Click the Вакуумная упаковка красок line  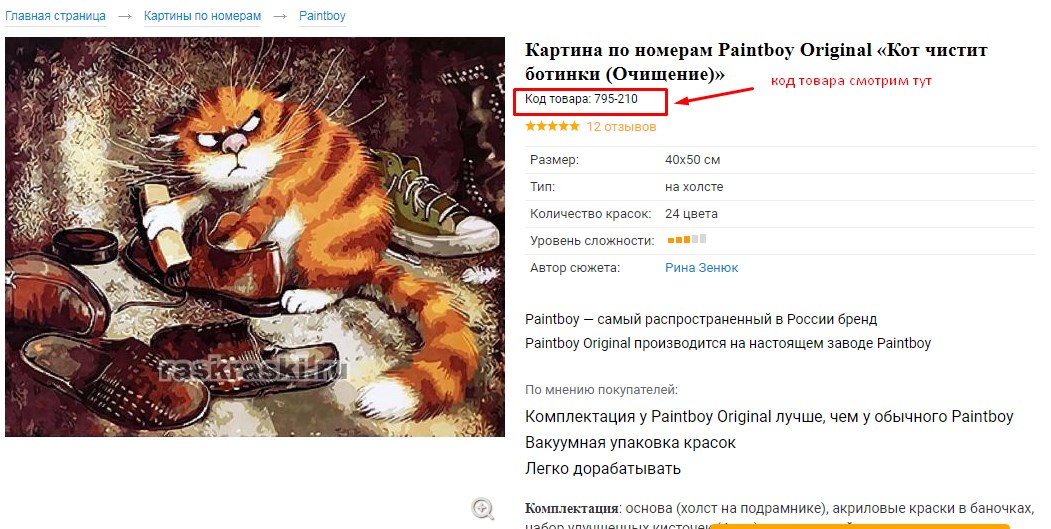630,443
